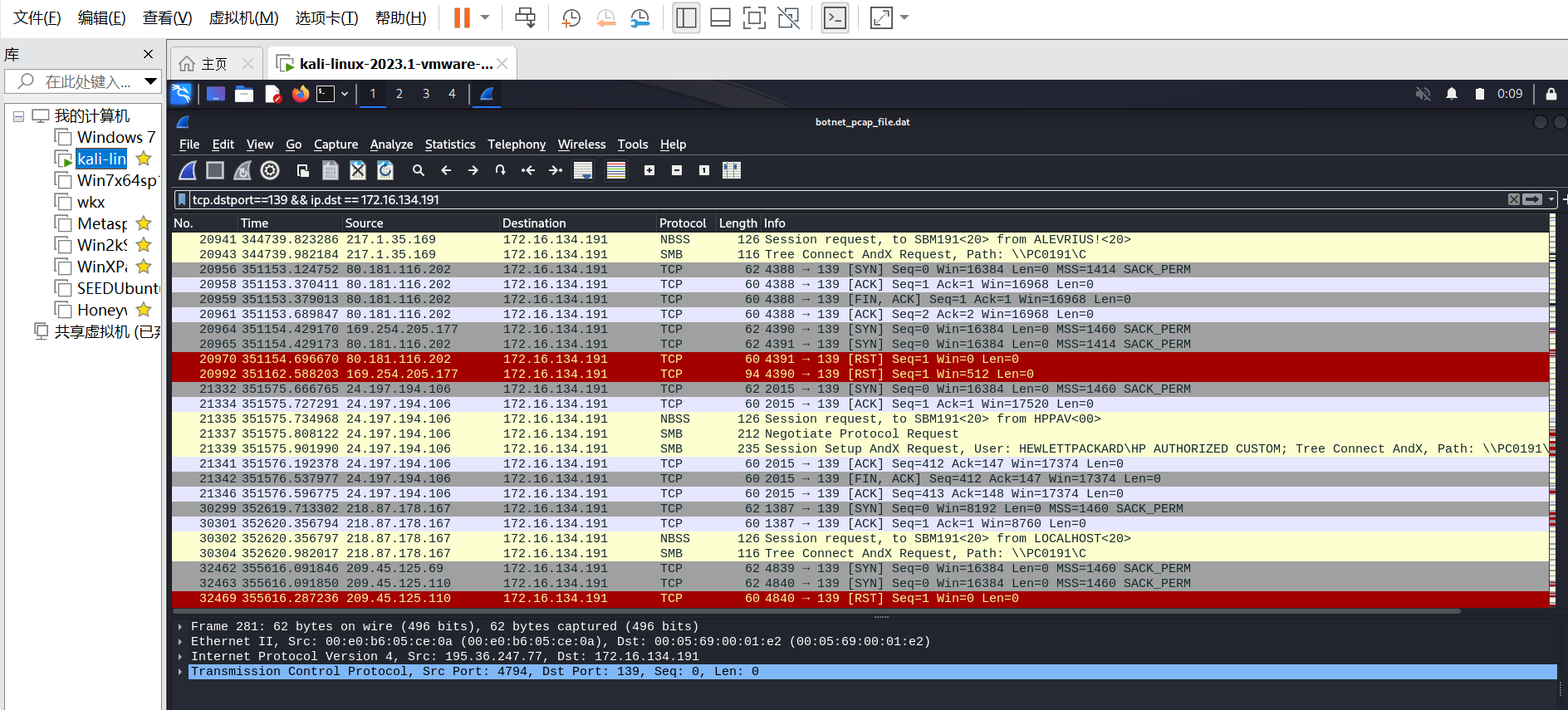Screen dimensions: 1568x710
Task: Toggle the VMware library sidebar view
Action: coord(686,17)
